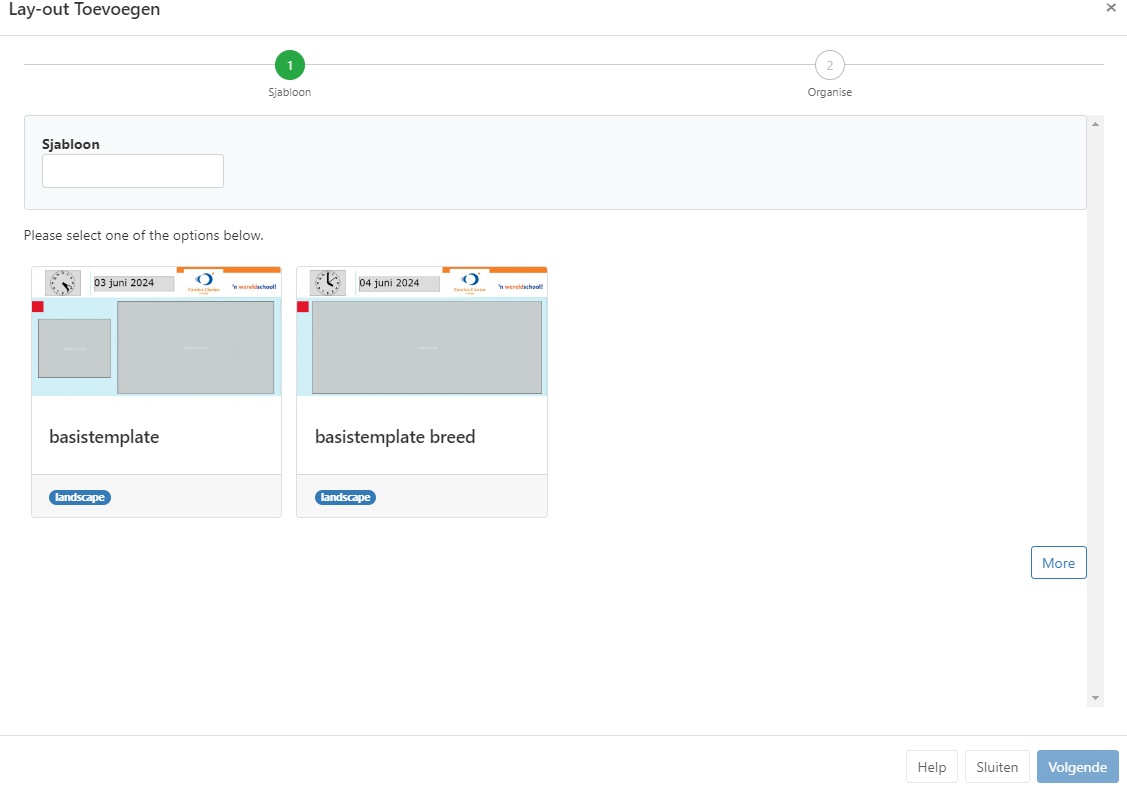Focus the Sjabloon search field
This screenshot has height=793, width=1127.
(x=133, y=171)
